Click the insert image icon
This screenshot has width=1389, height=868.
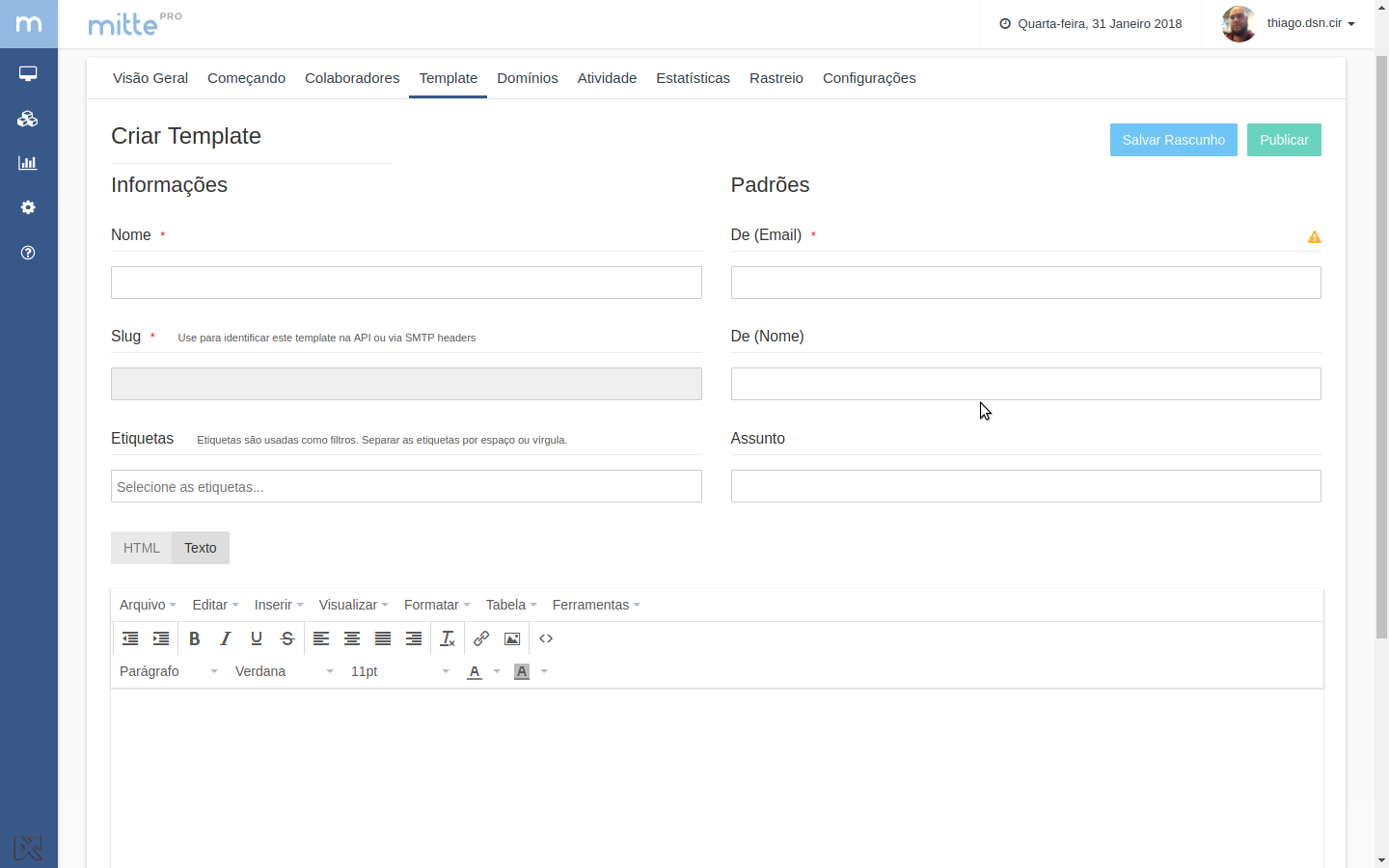[512, 638]
